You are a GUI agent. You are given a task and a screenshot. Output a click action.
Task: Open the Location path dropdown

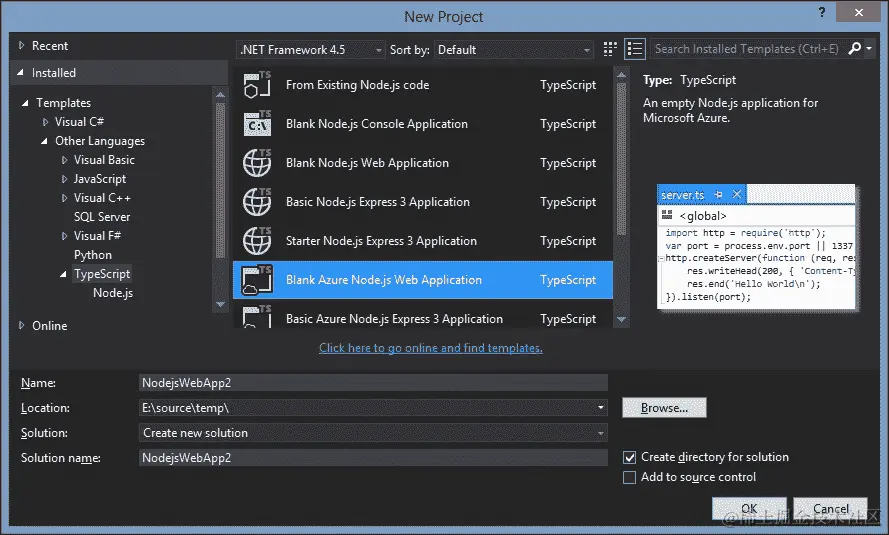pos(600,408)
